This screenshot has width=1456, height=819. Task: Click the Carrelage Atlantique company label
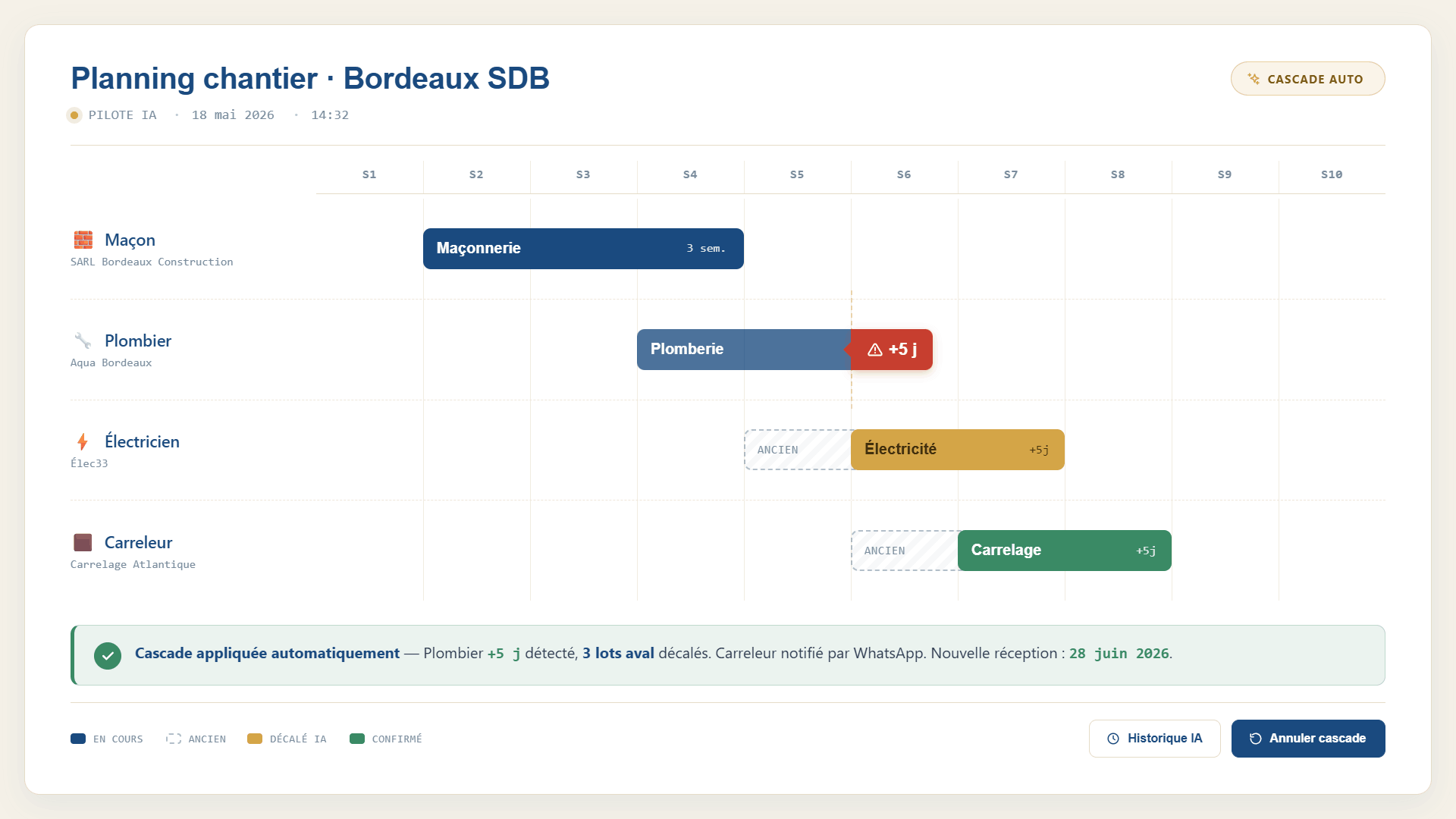[x=133, y=564]
